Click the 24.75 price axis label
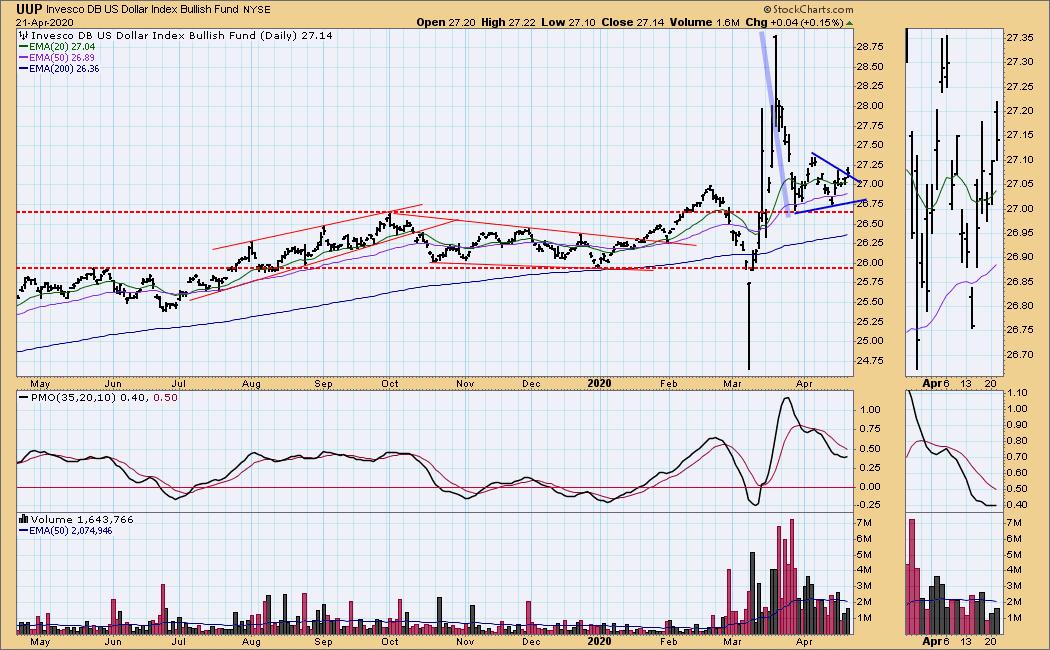Image resolution: width=1050 pixels, height=650 pixels. tap(869, 360)
